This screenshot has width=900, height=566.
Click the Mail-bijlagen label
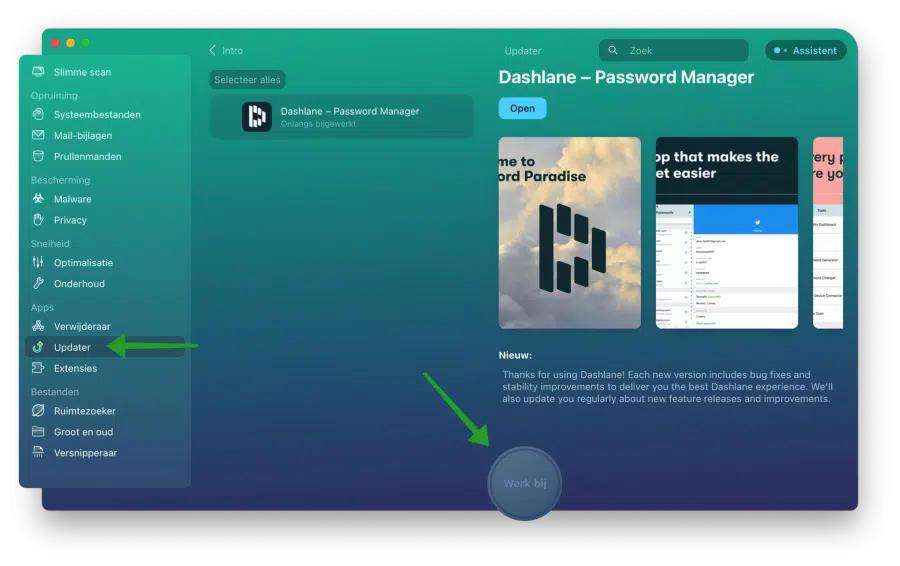tap(83, 135)
